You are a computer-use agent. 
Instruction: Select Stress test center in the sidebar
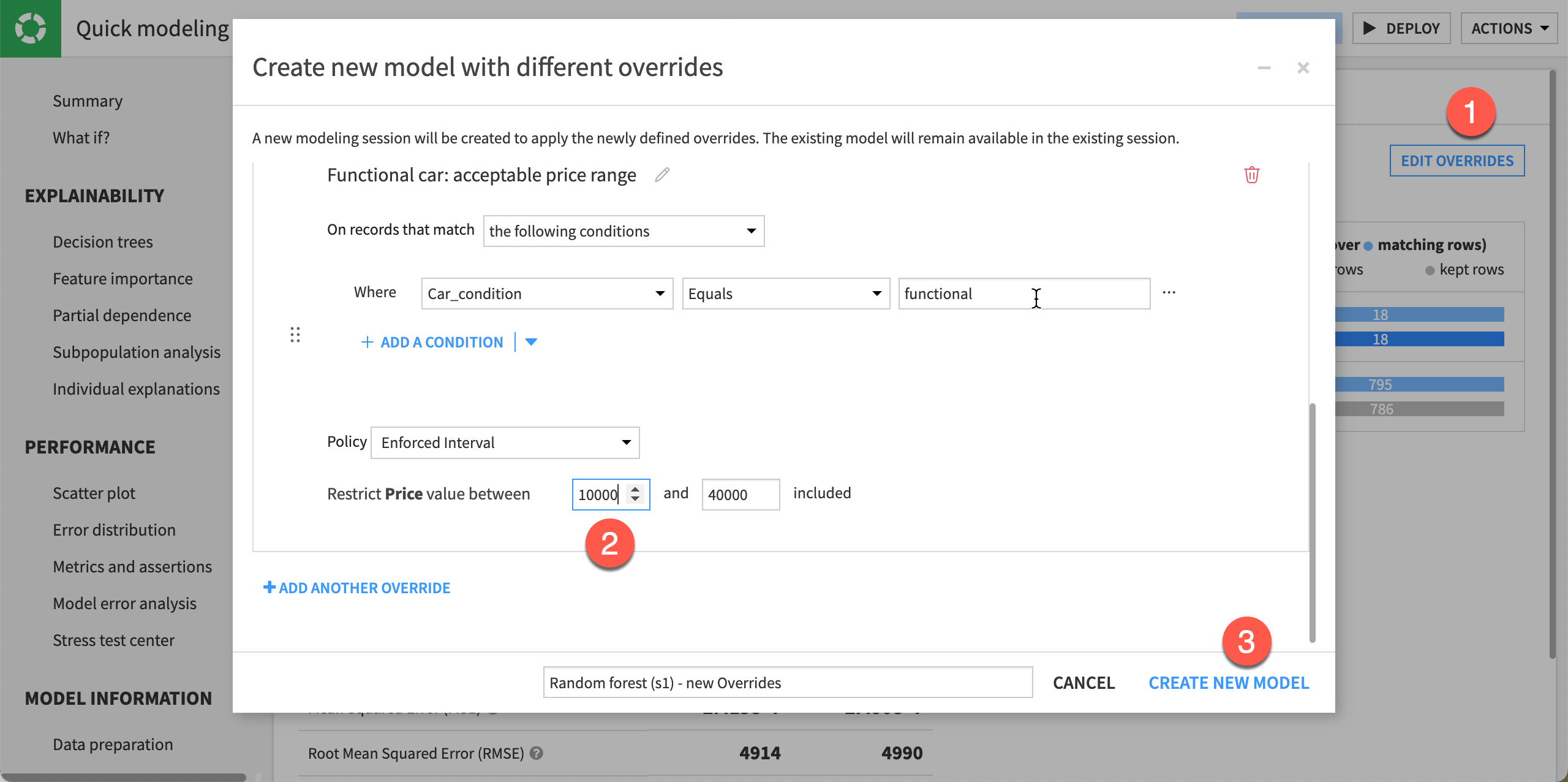(114, 640)
